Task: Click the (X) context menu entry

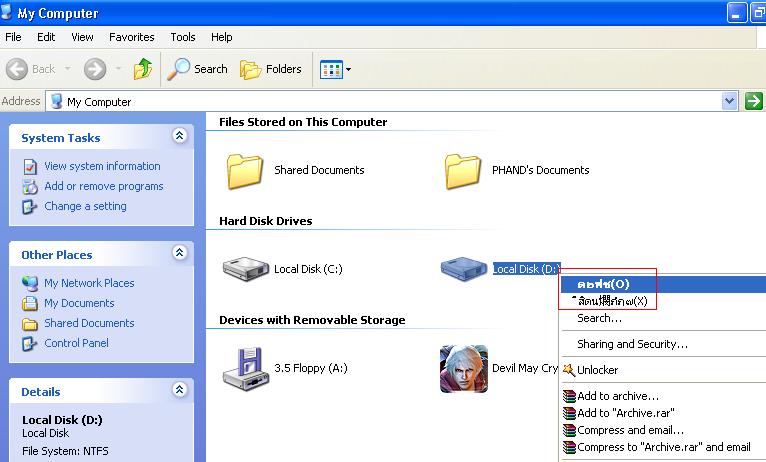Action: (663, 301)
